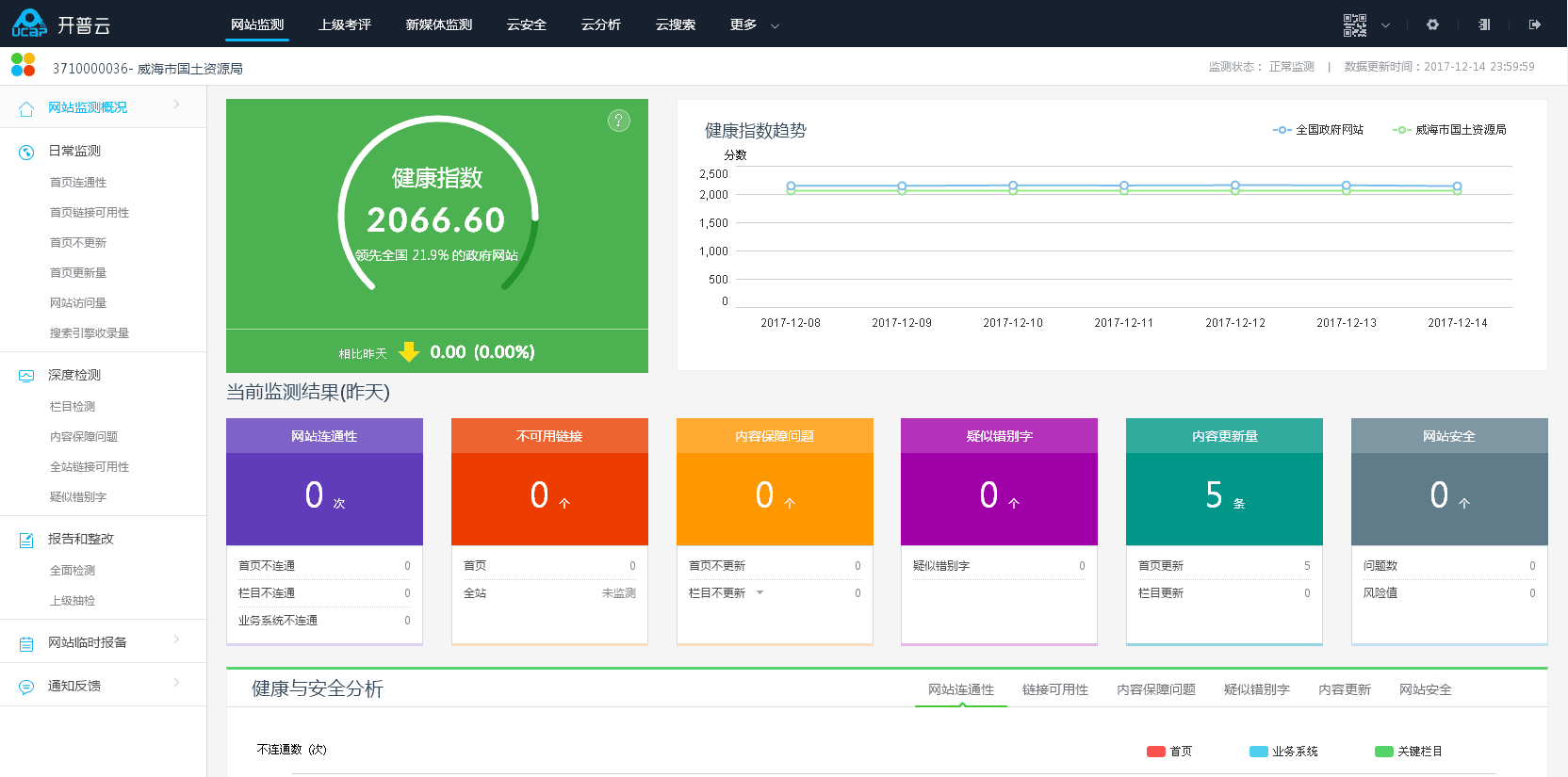1568x777 pixels.
Task: Open 首页连通性 in the sidebar
Action: [x=78, y=183]
